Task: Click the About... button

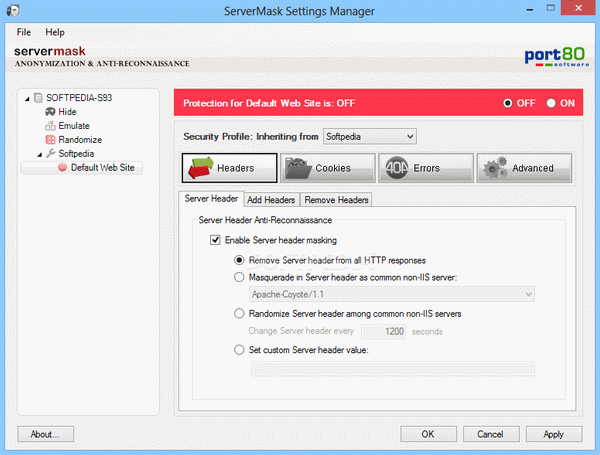Action: (x=45, y=434)
